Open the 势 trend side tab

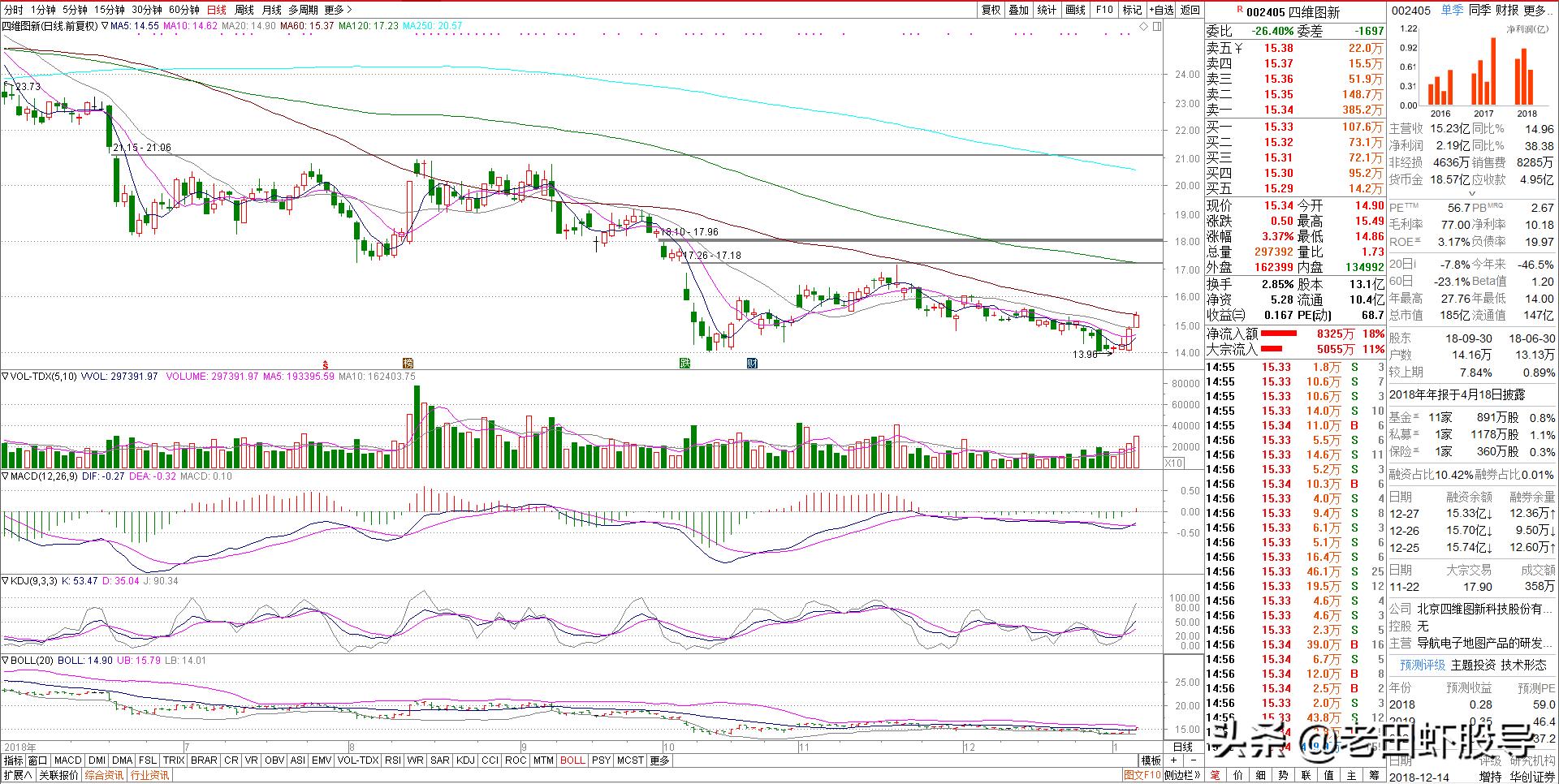(x=1284, y=776)
